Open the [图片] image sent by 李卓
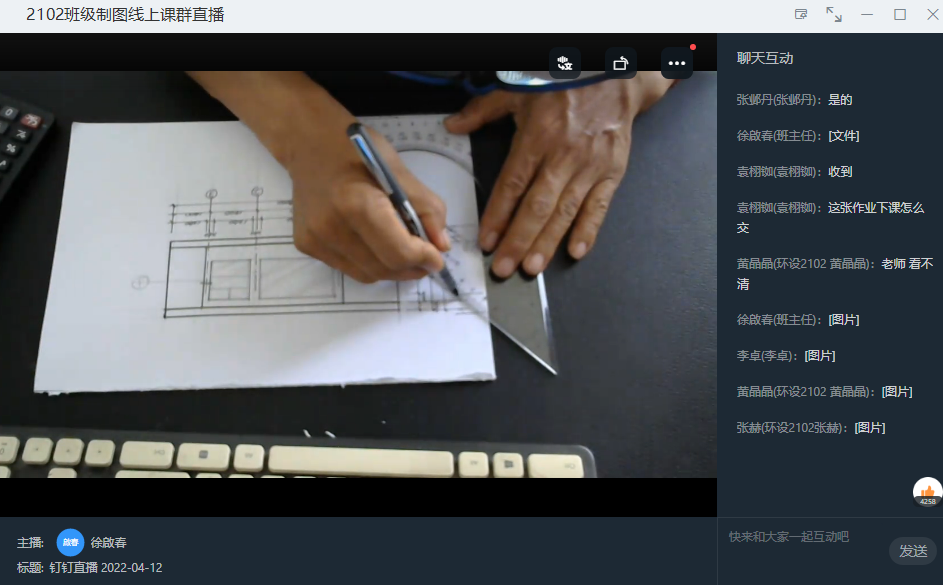The height and width of the screenshot is (585, 943). pyautogui.click(x=820, y=356)
